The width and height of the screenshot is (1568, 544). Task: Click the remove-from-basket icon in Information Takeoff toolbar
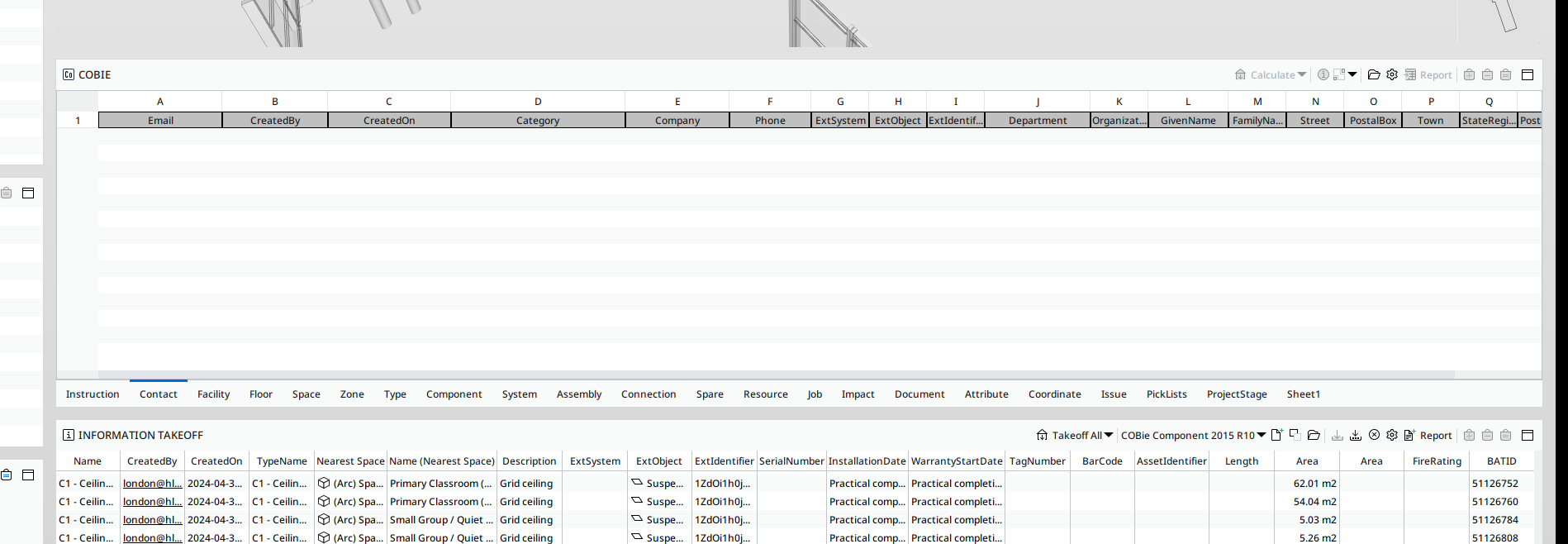tap(1487, 435)
